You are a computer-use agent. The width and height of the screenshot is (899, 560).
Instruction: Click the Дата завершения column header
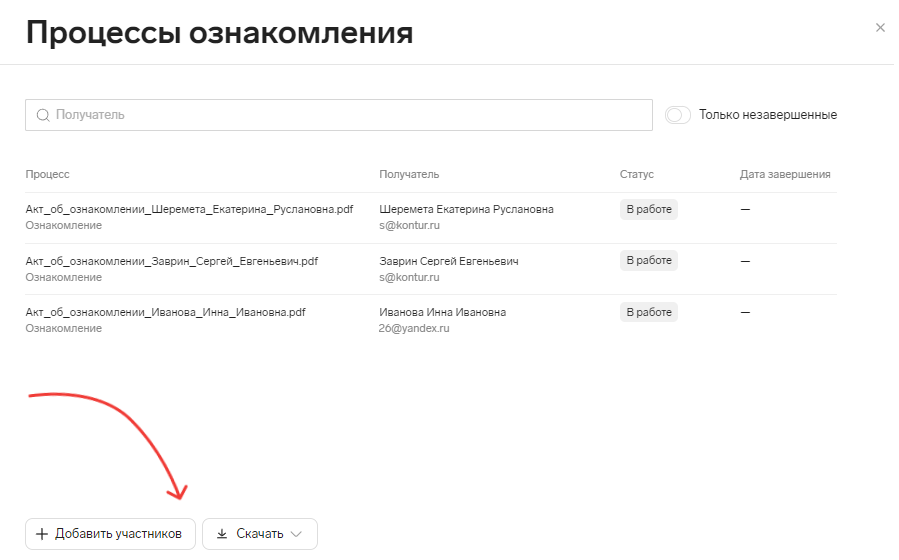point(785,174)
